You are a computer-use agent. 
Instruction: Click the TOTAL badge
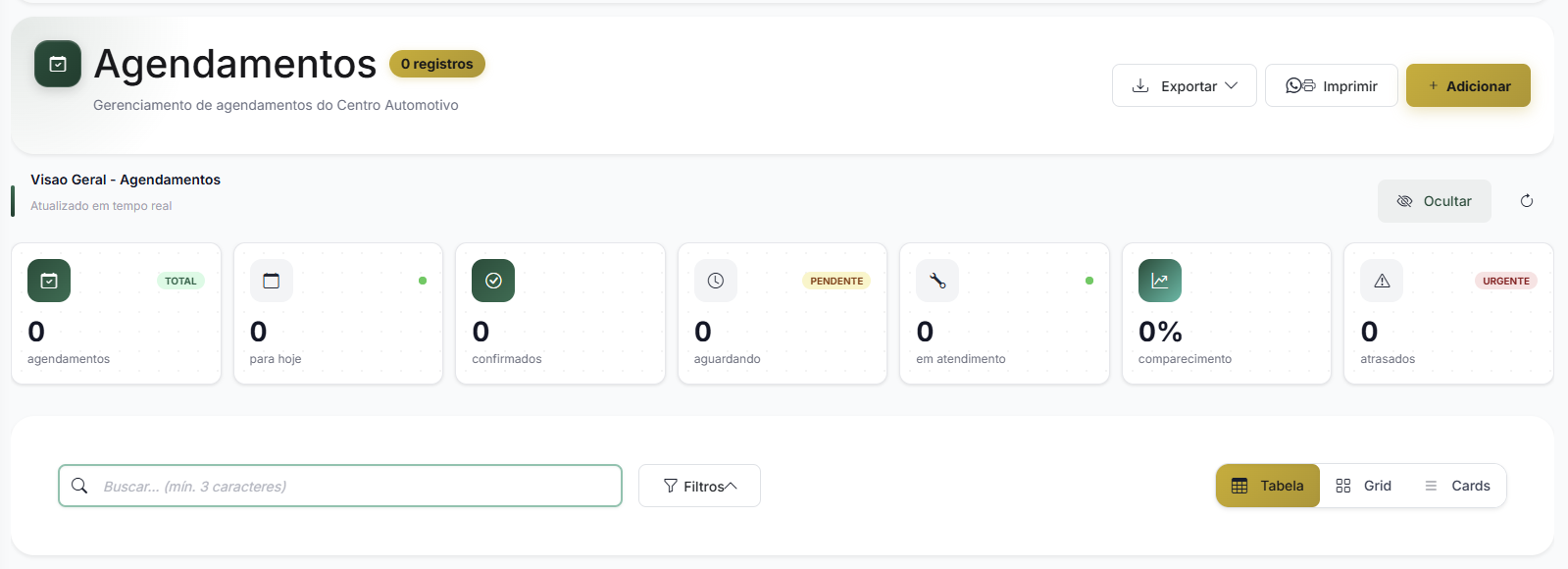pyautogui.click(x=180, y=281)
